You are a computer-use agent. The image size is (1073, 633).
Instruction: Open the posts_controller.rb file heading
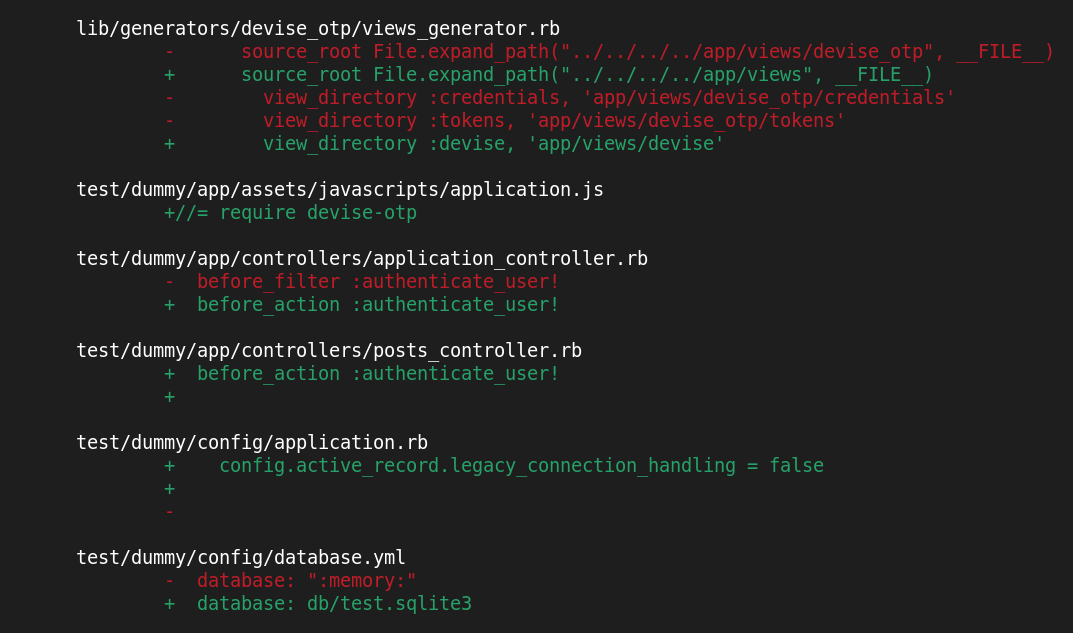(x=328, y=350)
